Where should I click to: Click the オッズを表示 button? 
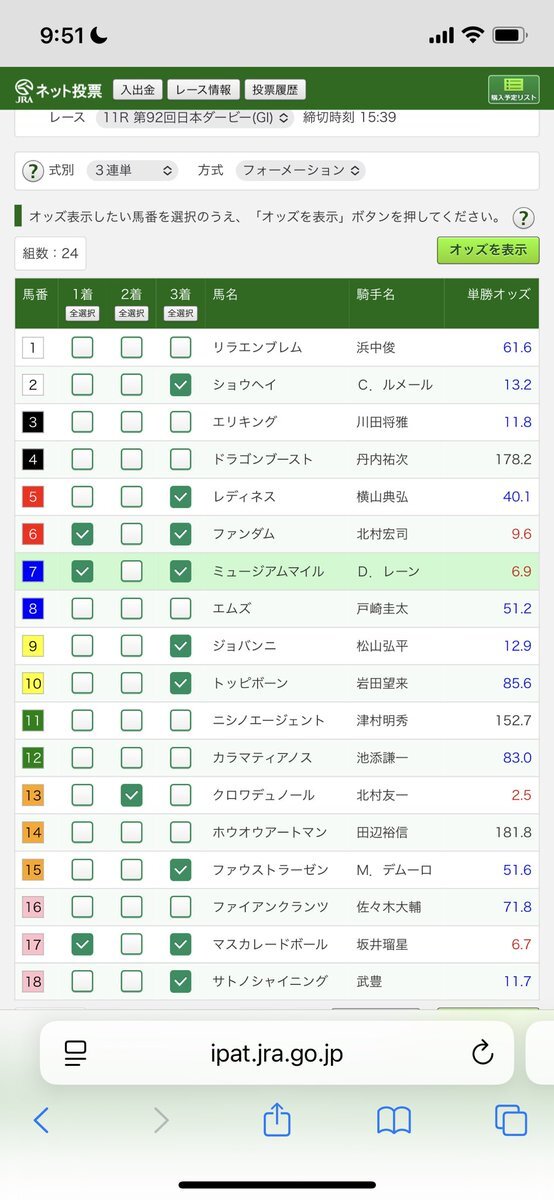[x=488, y=250]
